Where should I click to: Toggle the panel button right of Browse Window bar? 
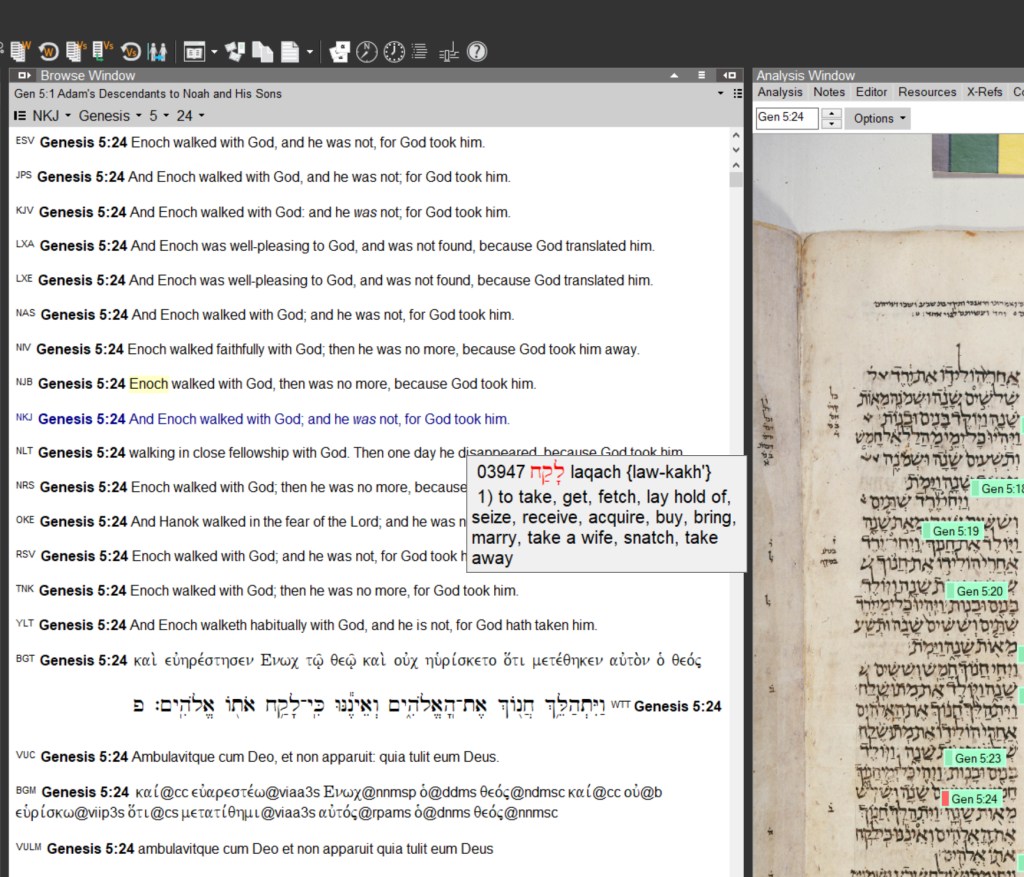(730, 76)
